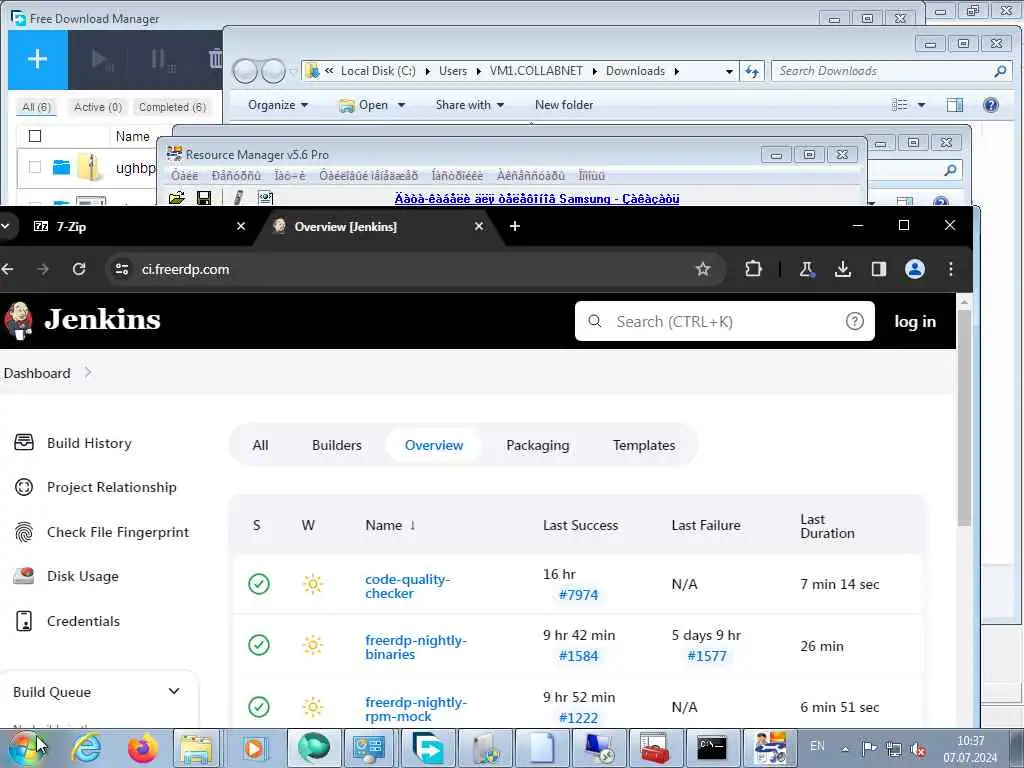Screen dimensions: 1024x768
Task: Open the blue folder icon in ughbp row
Action: [x=61, y=167]
